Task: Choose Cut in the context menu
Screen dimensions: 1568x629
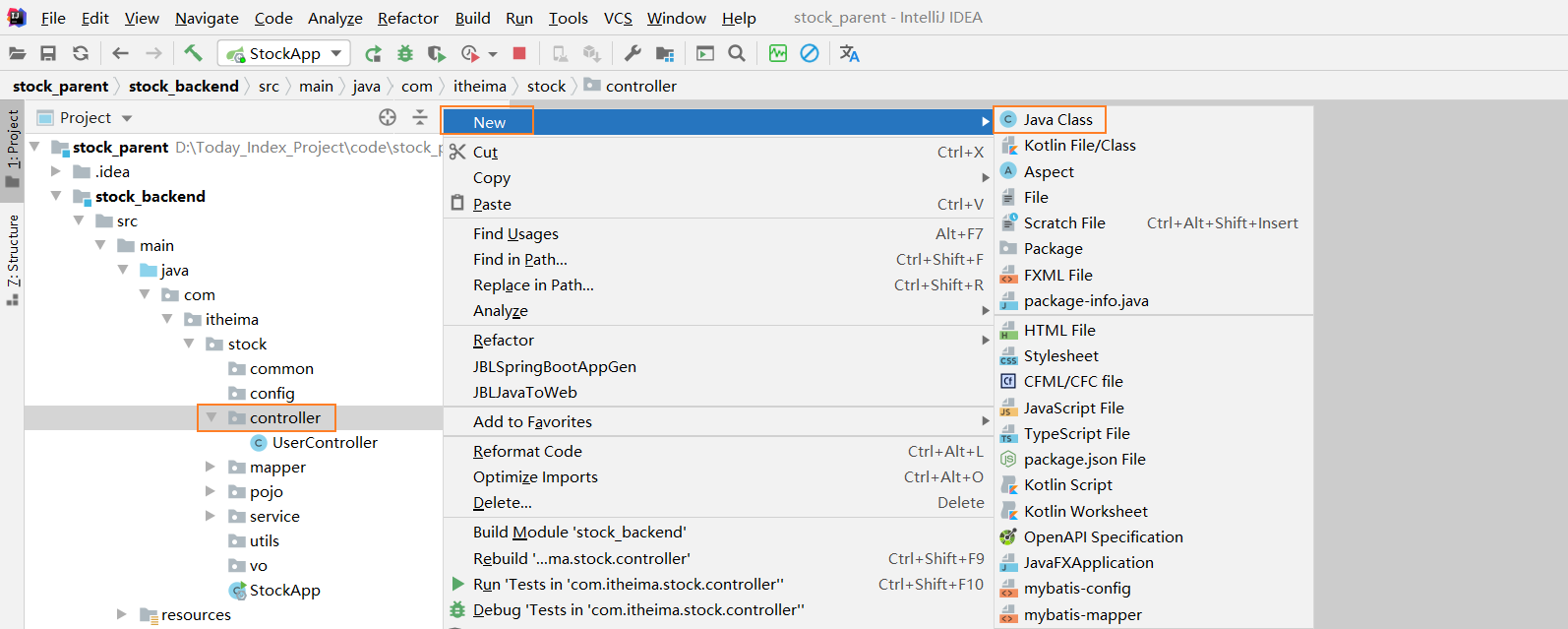Action: point(718,152)
